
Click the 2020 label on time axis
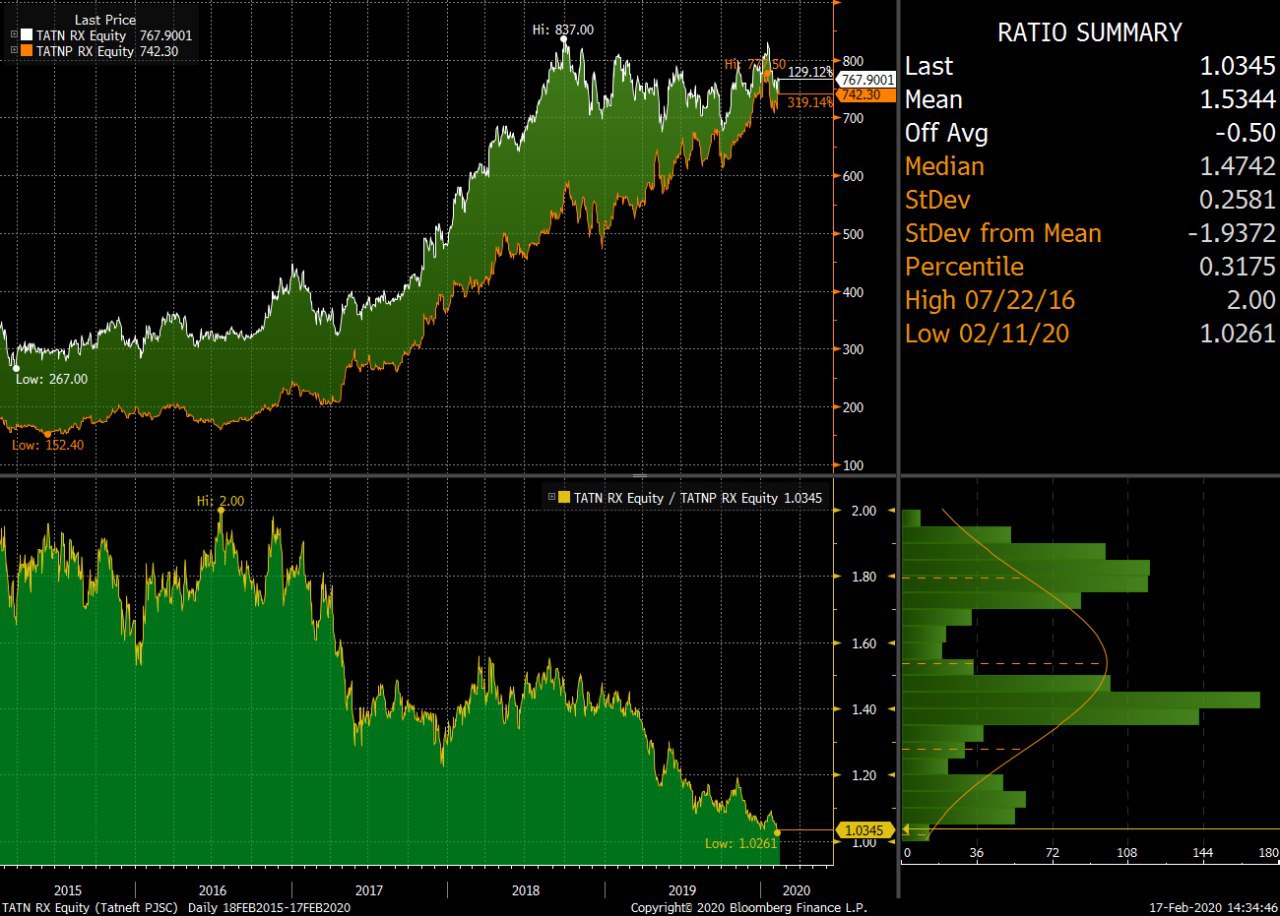[x=797, y=890]
